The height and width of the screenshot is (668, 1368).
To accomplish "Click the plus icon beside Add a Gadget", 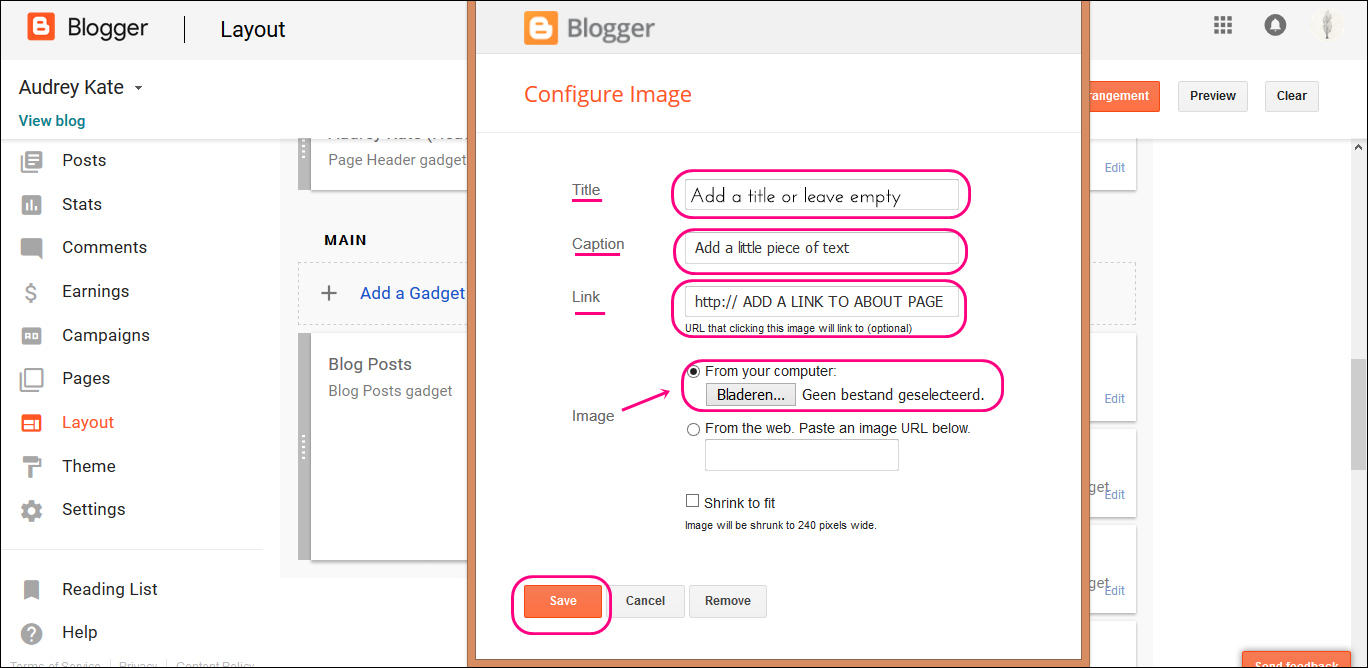I will [x=329, y=293].
